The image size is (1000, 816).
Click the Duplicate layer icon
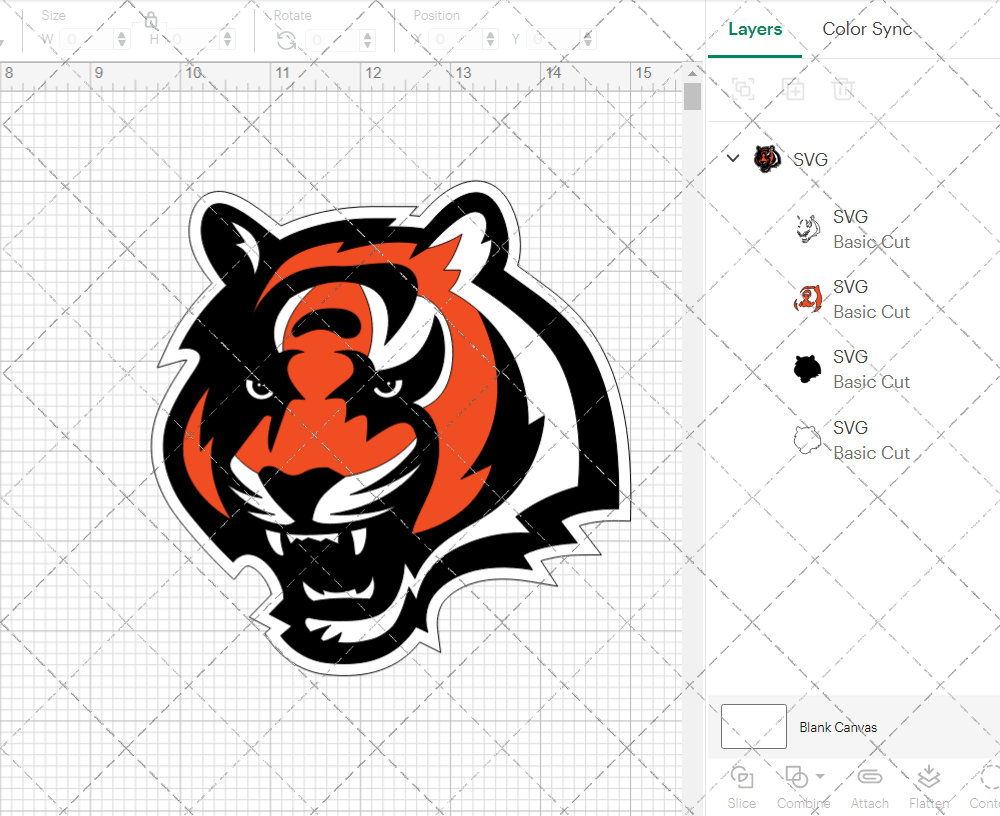793,89
